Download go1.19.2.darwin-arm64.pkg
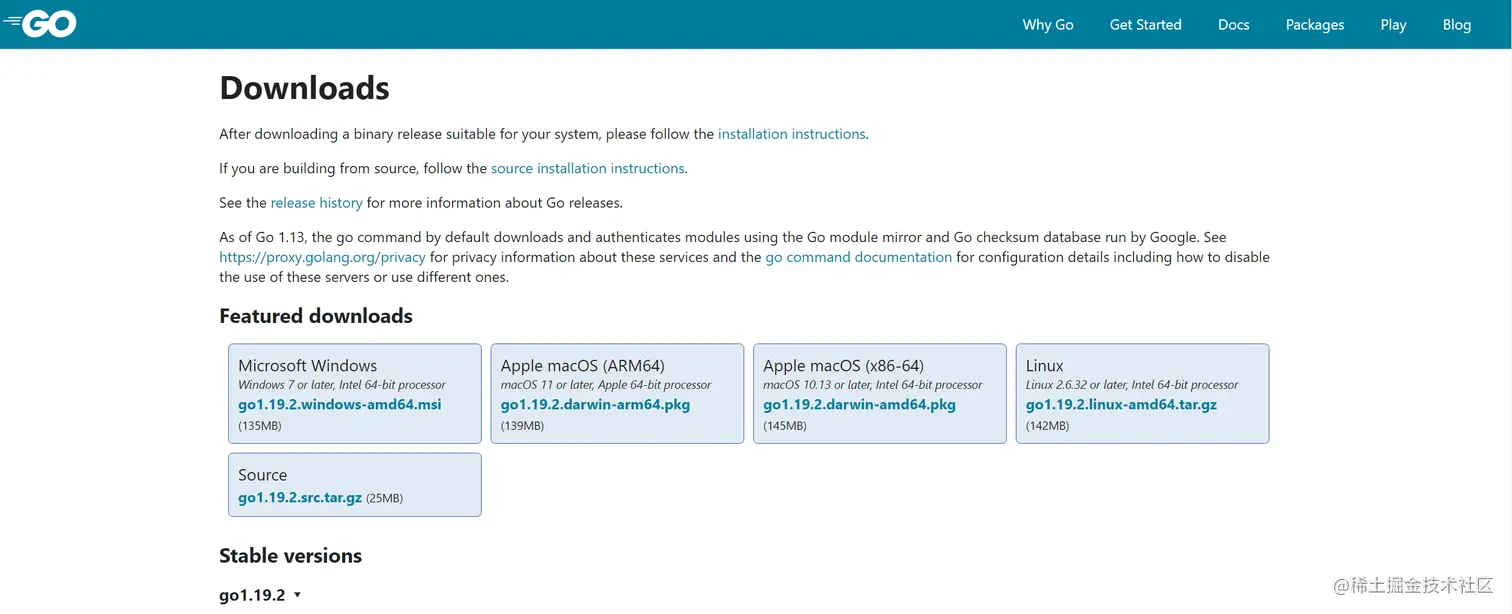 tap(595, 405)
